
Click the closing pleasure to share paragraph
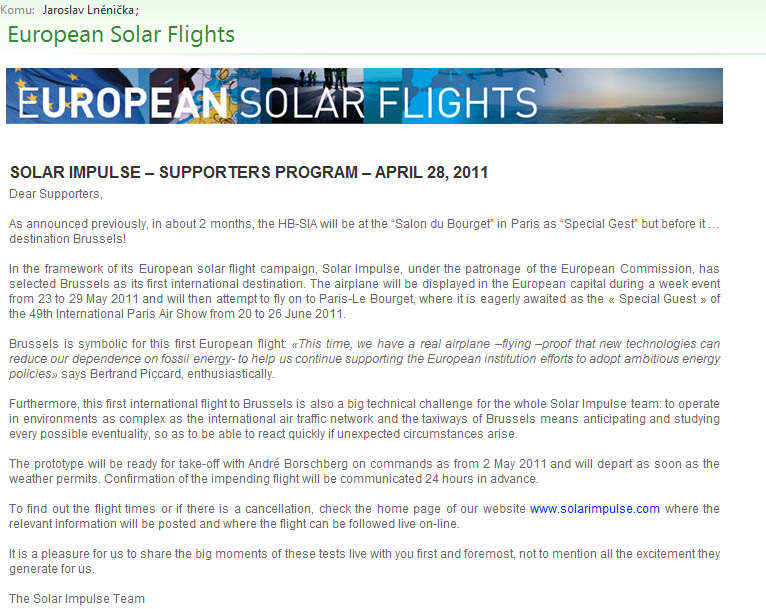364,561
